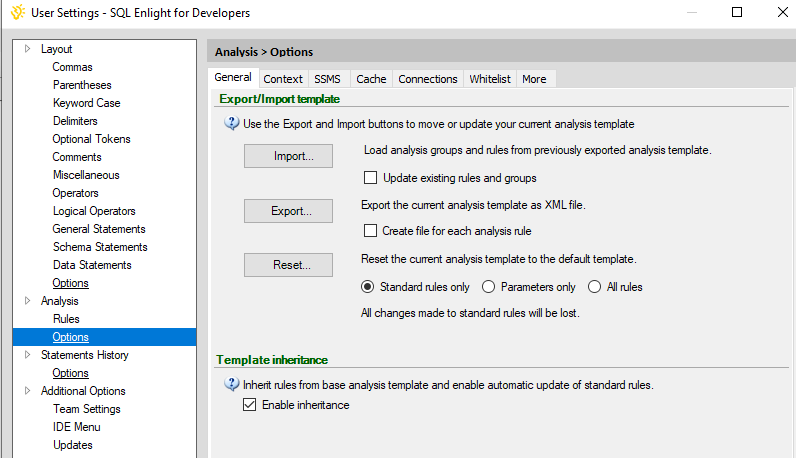Select Keyword Case in the tree
The width and height of the screenshot is (796, 458).
pos(87,103)
